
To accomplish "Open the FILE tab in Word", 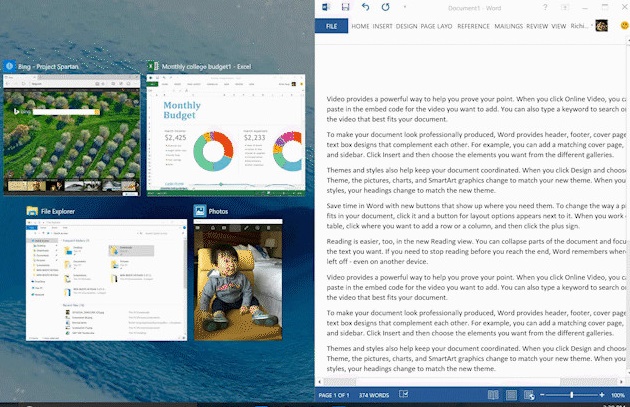I will point(331,26).
